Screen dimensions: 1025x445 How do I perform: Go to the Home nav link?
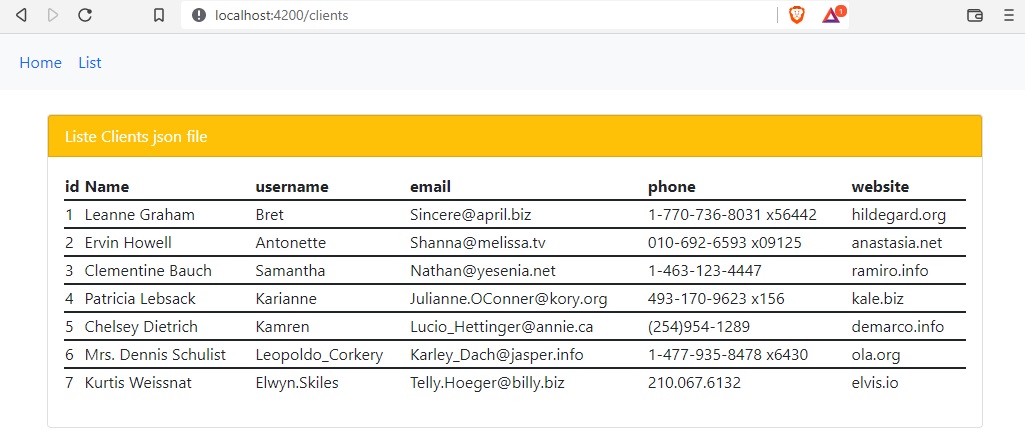[x=41, y=62]
